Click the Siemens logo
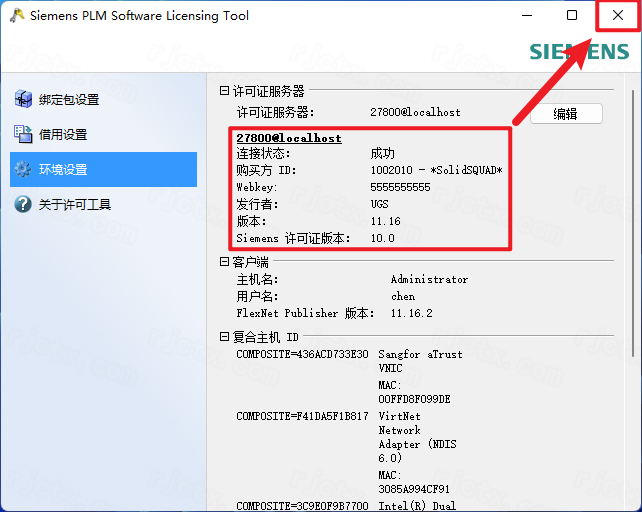Screen dimensions: 642x512 (x=578, y=52)
